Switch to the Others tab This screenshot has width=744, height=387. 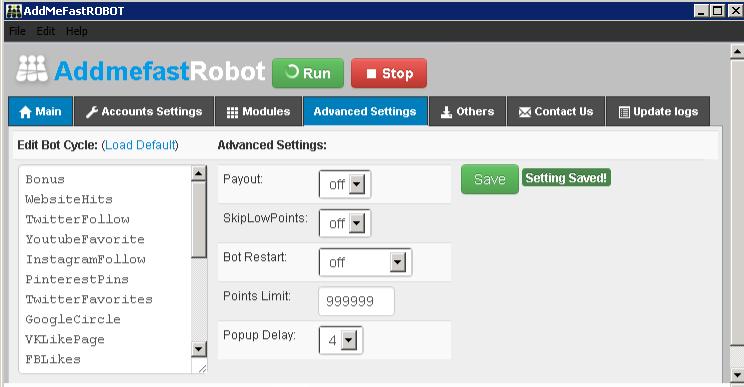[467, 111]
